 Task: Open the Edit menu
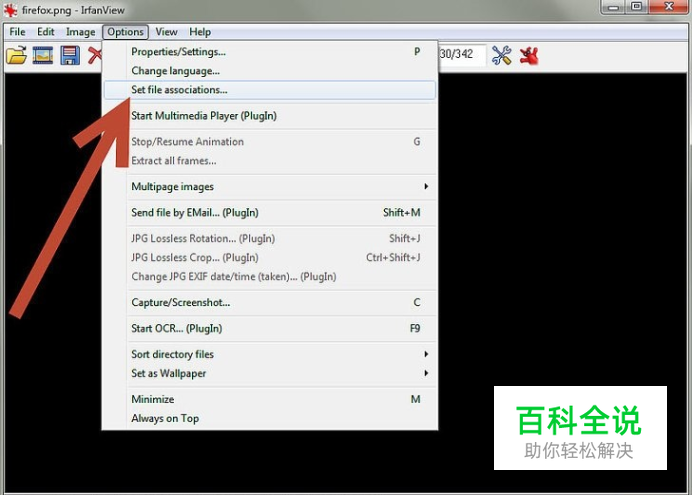45,32
